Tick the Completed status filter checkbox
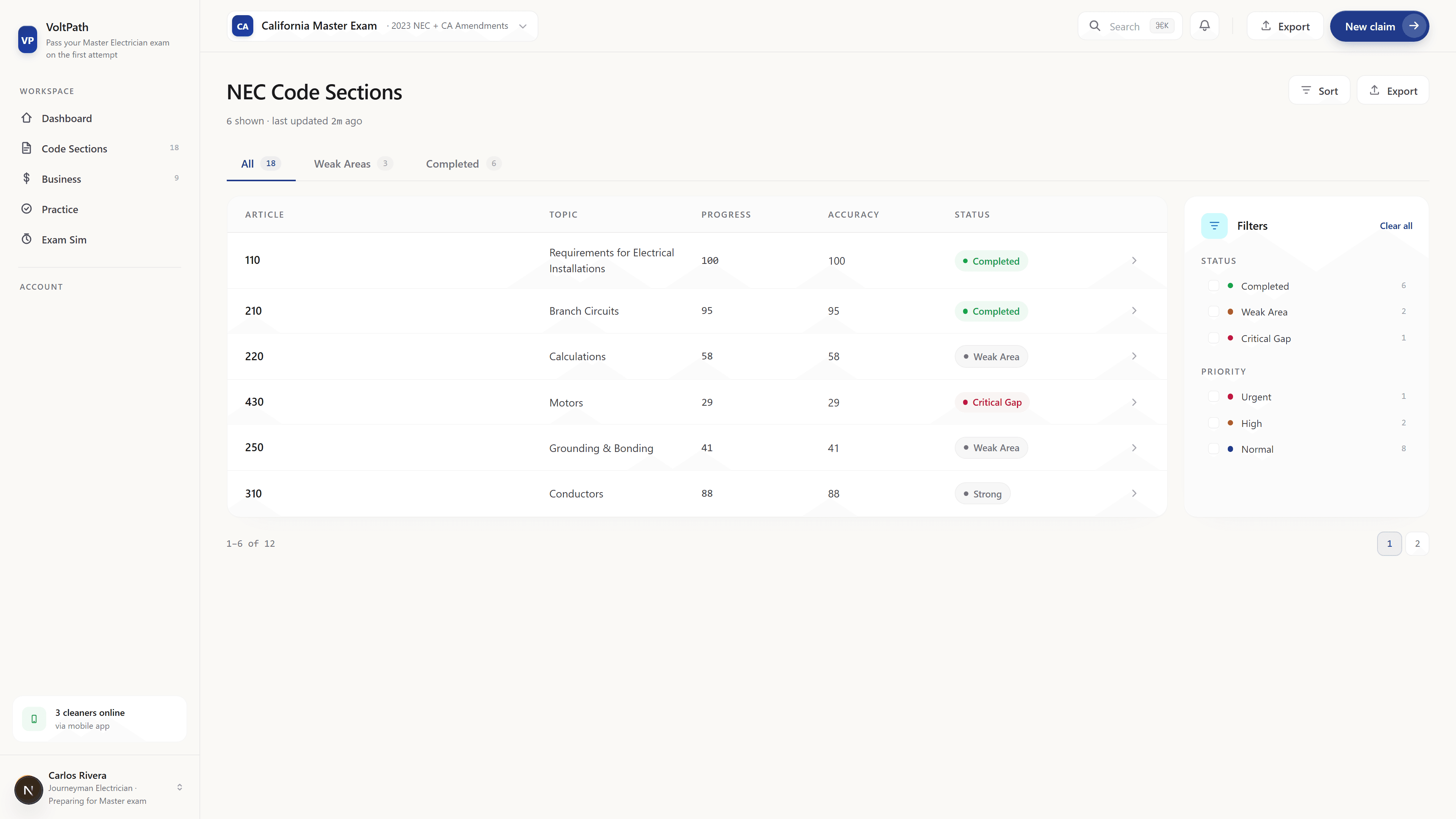This screenshot has width=1456, height=819. [1213, 286]
